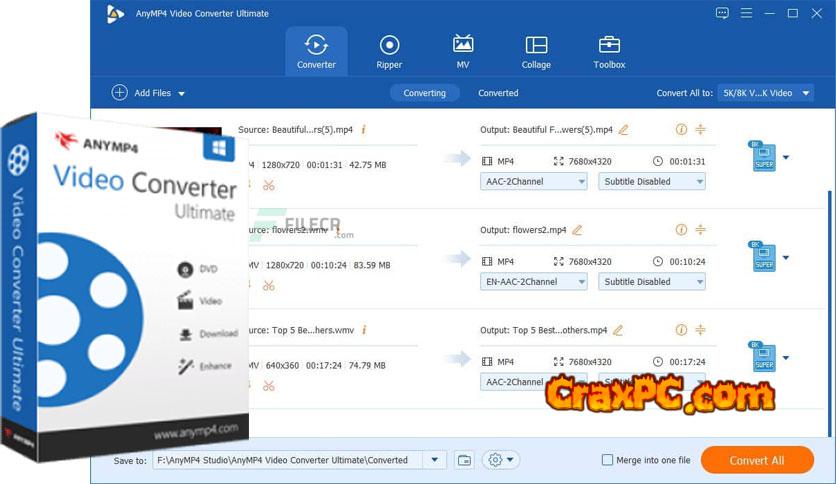
Task: Open the Toolbox module
Action: coord(609,52)
